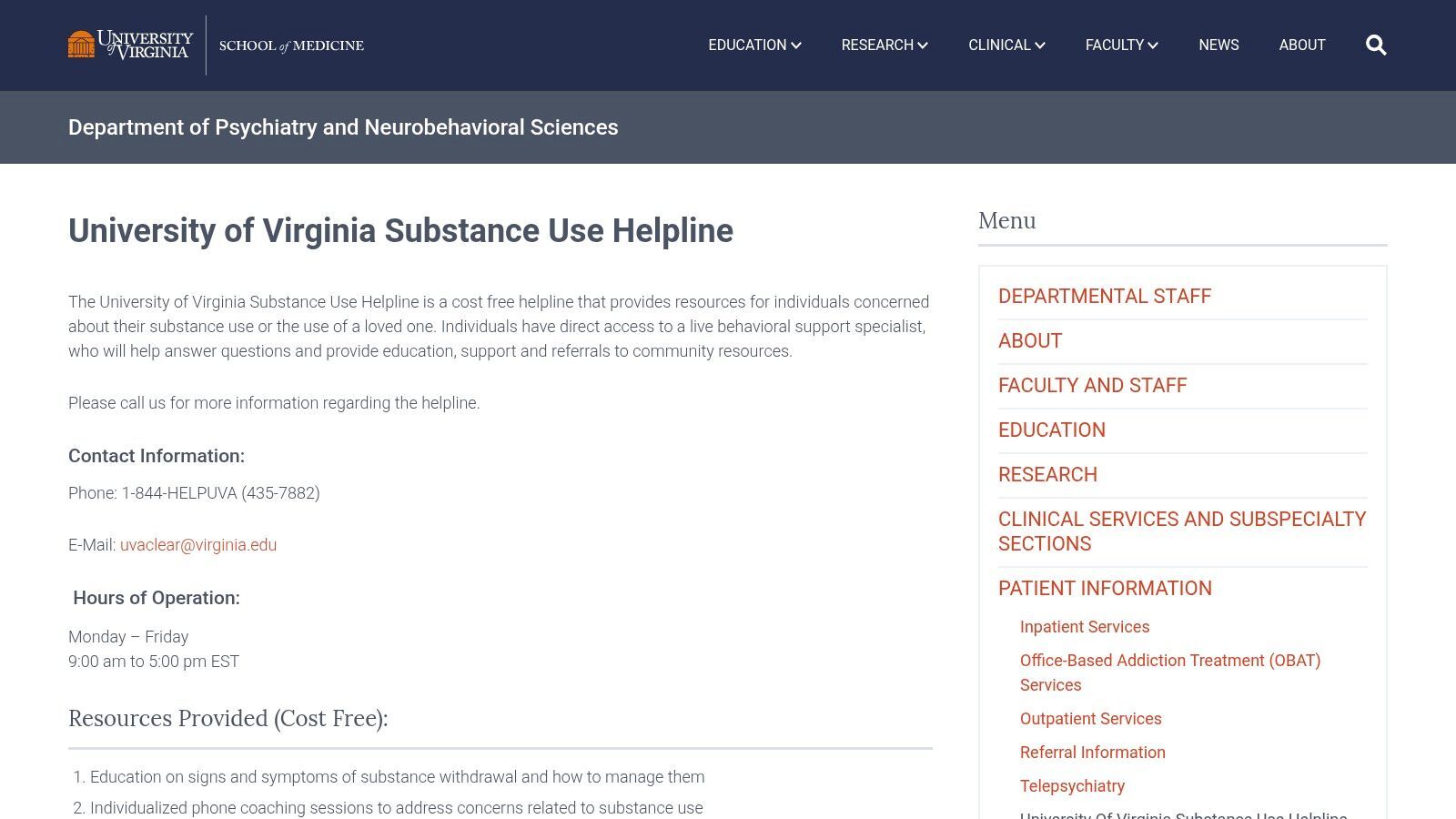Click the School of Medicine header text
This screenshot has height=819, width=1456.
coord(291,45)
